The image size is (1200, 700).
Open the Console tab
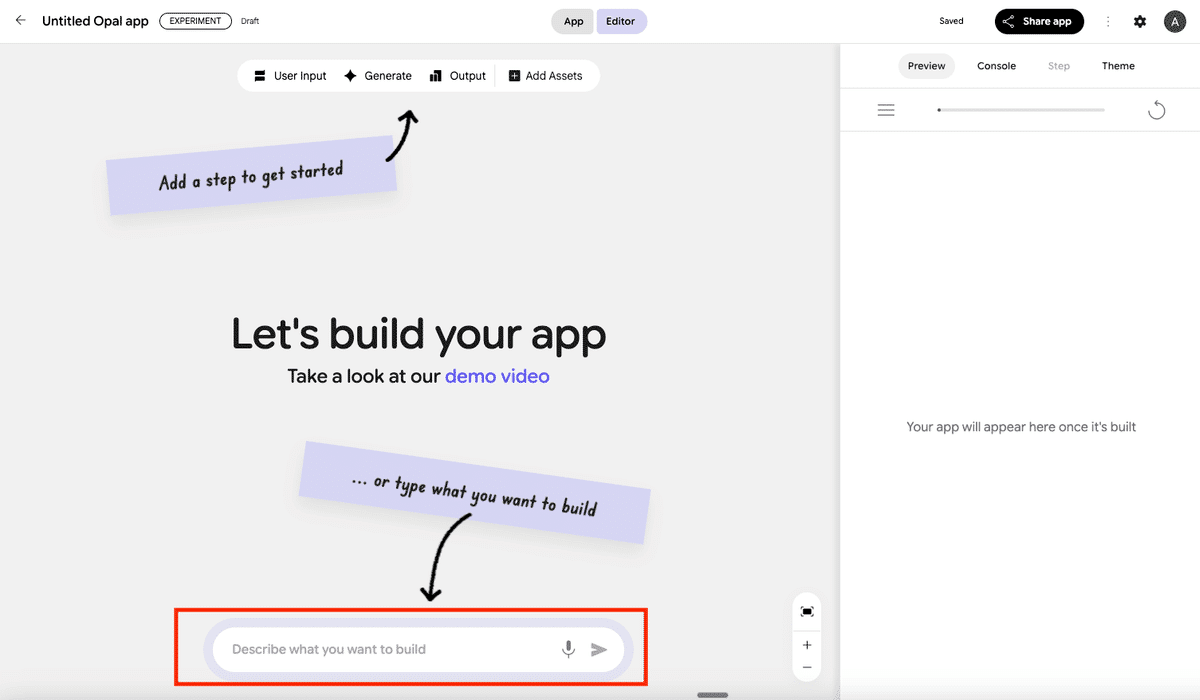click(996, 66)
